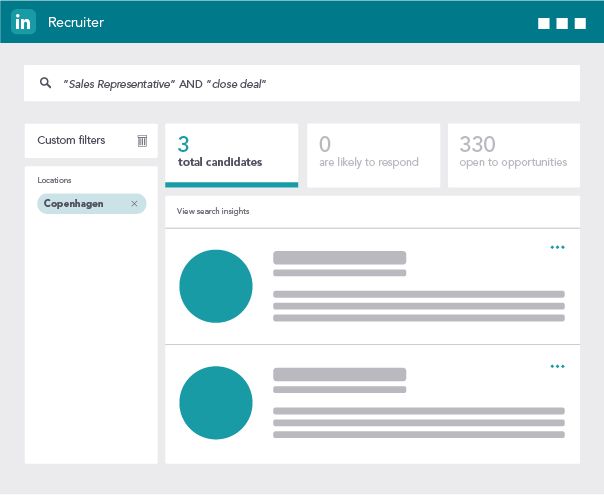Click the second candidate's profile photo
Image resolution: width=604 pixels, height=495 pixels.
(216, 403)
